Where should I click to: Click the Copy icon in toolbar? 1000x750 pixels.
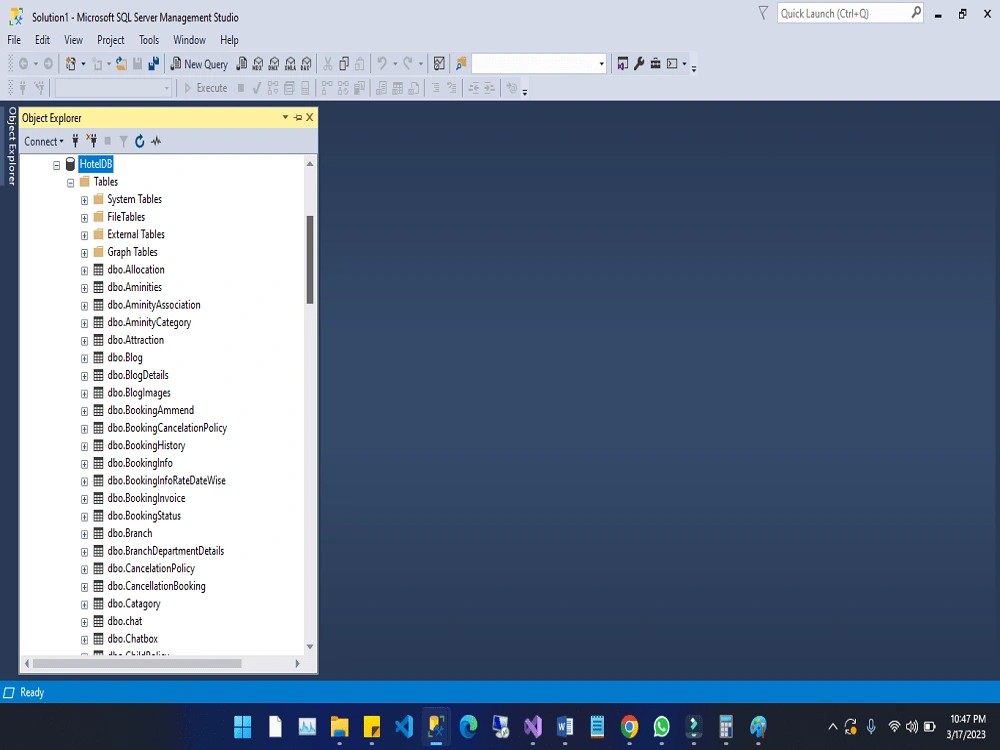(x=344, y=64)
